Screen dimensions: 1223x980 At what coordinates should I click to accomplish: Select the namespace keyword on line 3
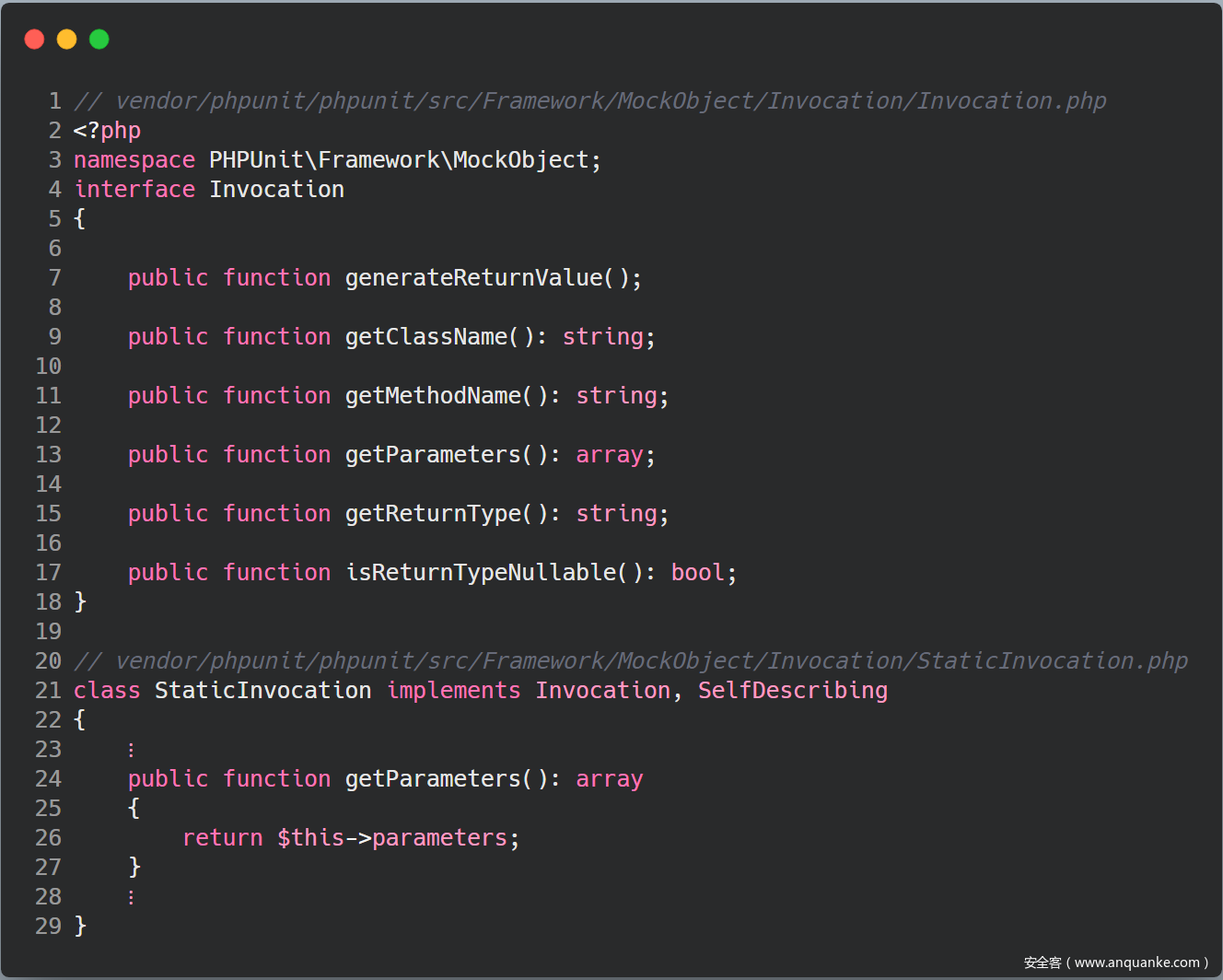click(134, 160)
